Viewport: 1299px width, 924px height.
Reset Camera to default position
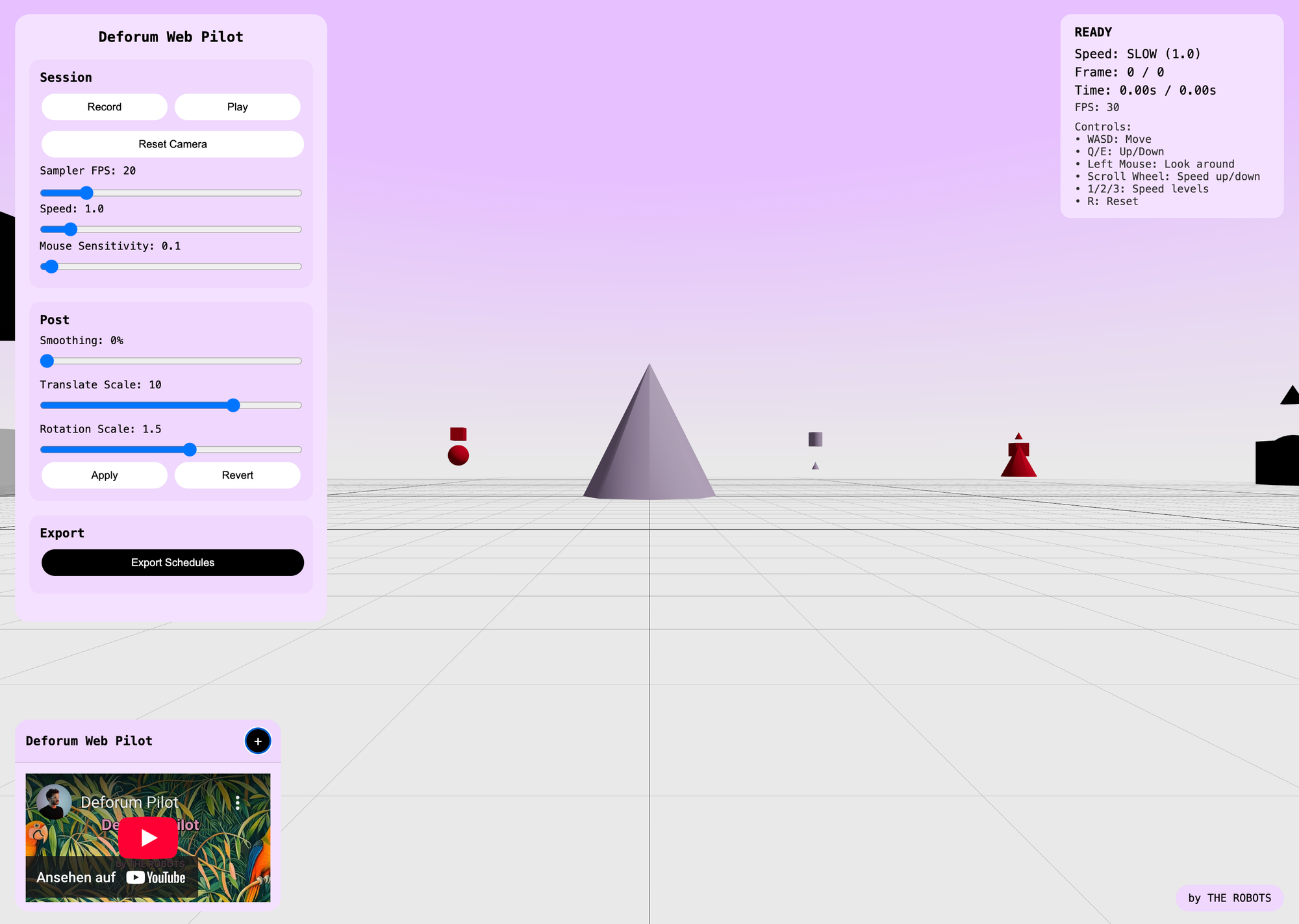tap(173, 144)
